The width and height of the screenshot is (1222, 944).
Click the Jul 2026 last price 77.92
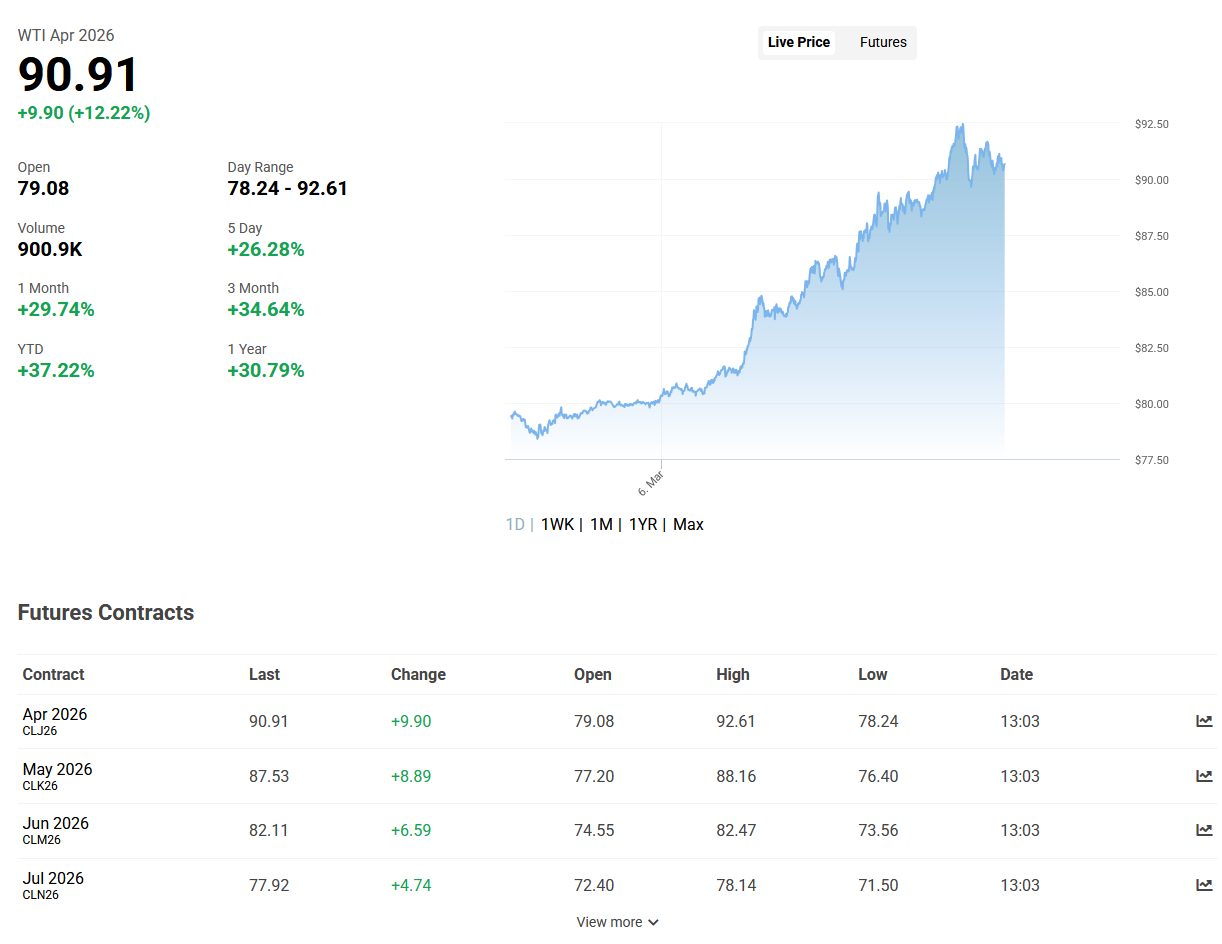[x=269, y=885]
